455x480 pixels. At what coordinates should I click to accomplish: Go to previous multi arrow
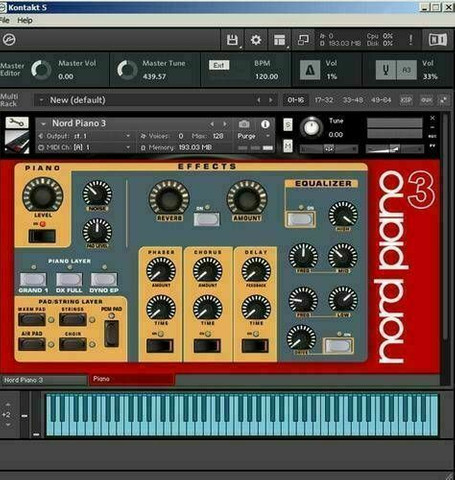pyautogui.click(x=258, y=100)
